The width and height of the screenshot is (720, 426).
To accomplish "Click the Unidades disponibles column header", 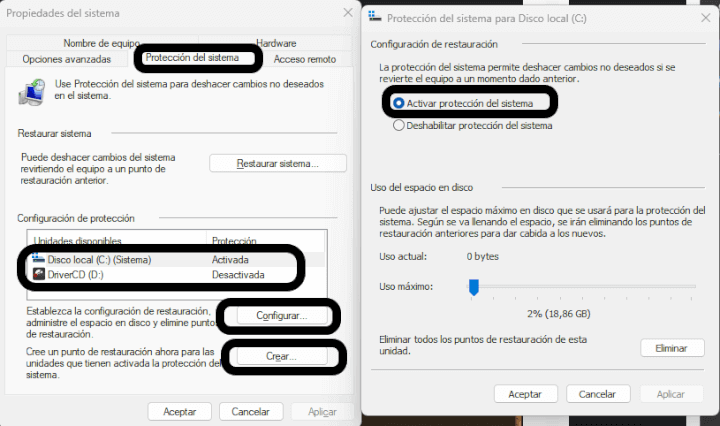I will pos(117,241).
